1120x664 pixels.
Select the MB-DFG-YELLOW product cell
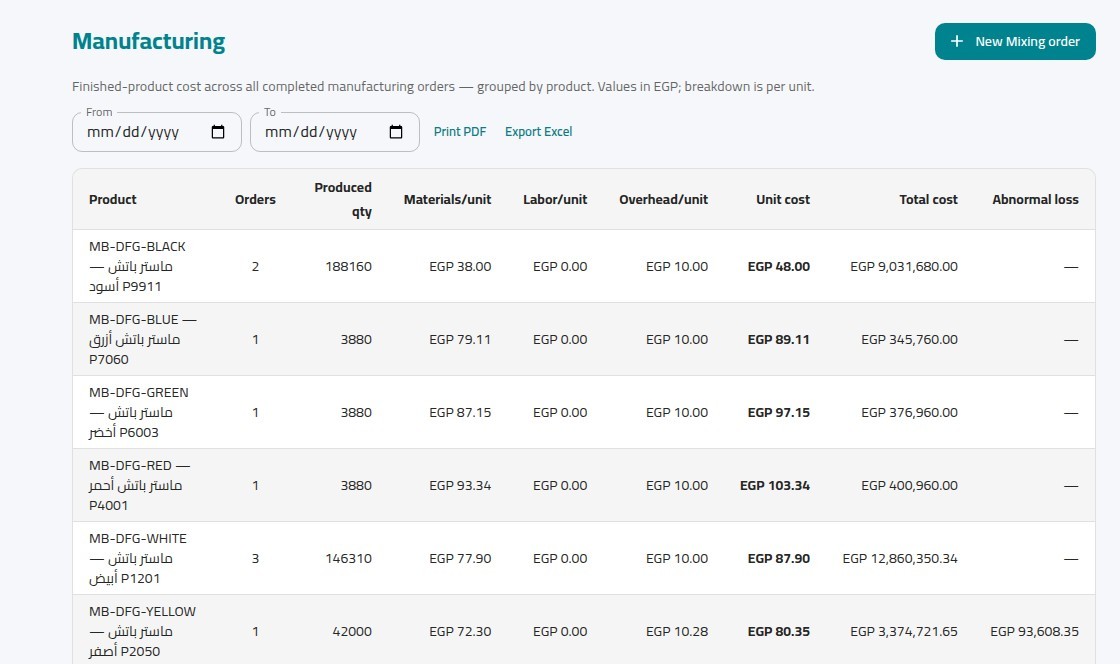pos(145,631)
